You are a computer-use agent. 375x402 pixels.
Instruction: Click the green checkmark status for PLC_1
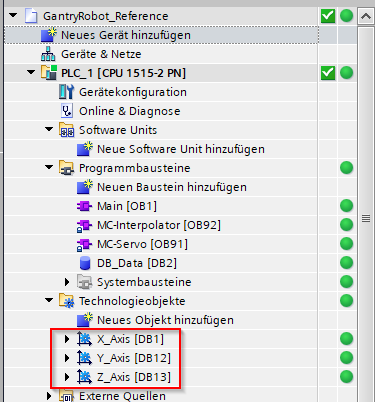coord(328,73)
